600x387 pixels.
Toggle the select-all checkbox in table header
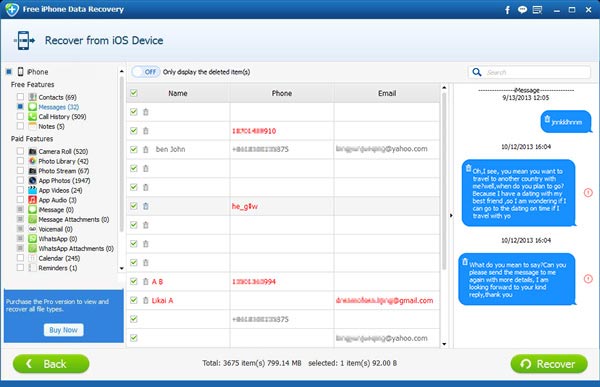[134, 93]
